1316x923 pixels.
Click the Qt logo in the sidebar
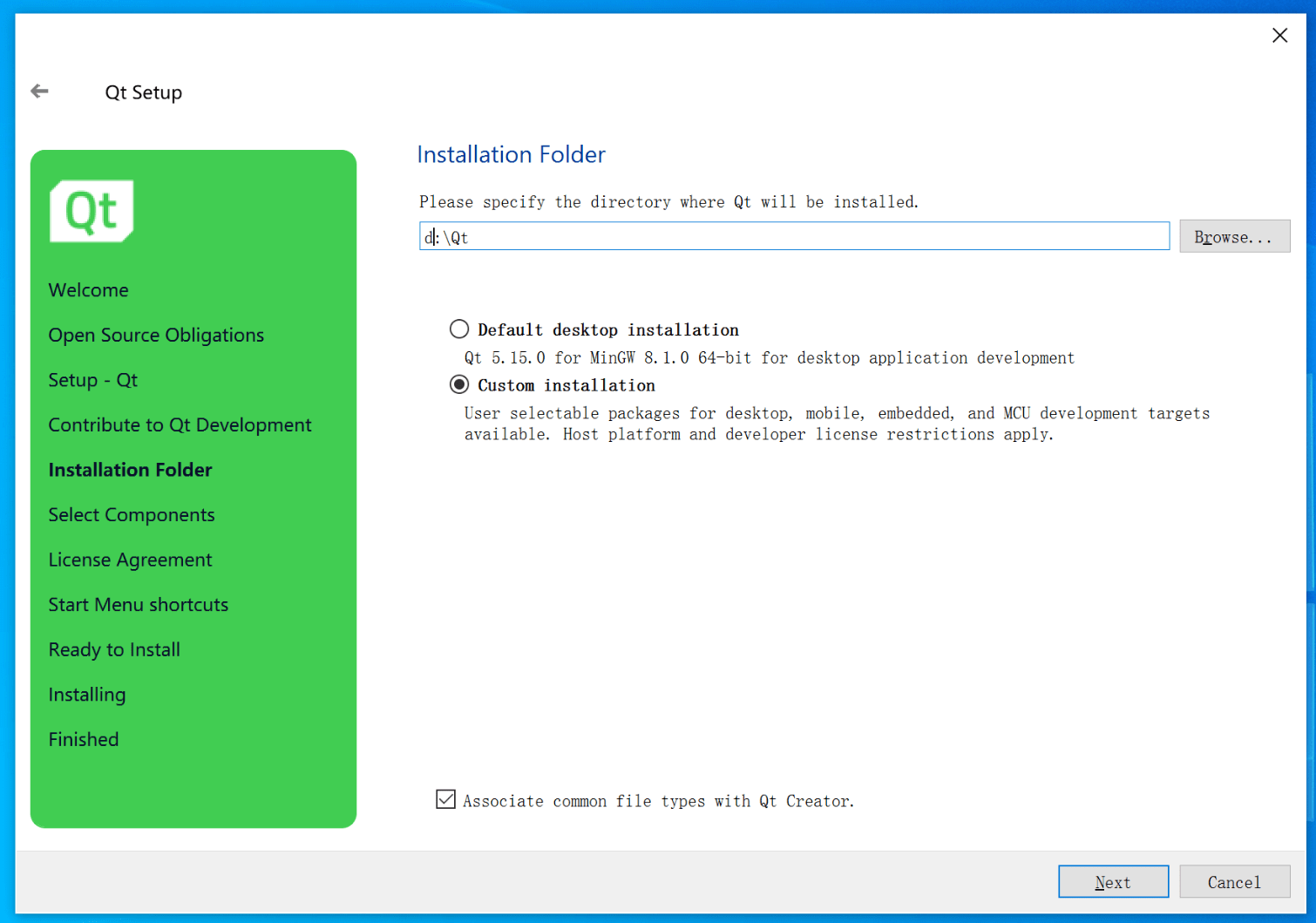[x=92, y=211]
